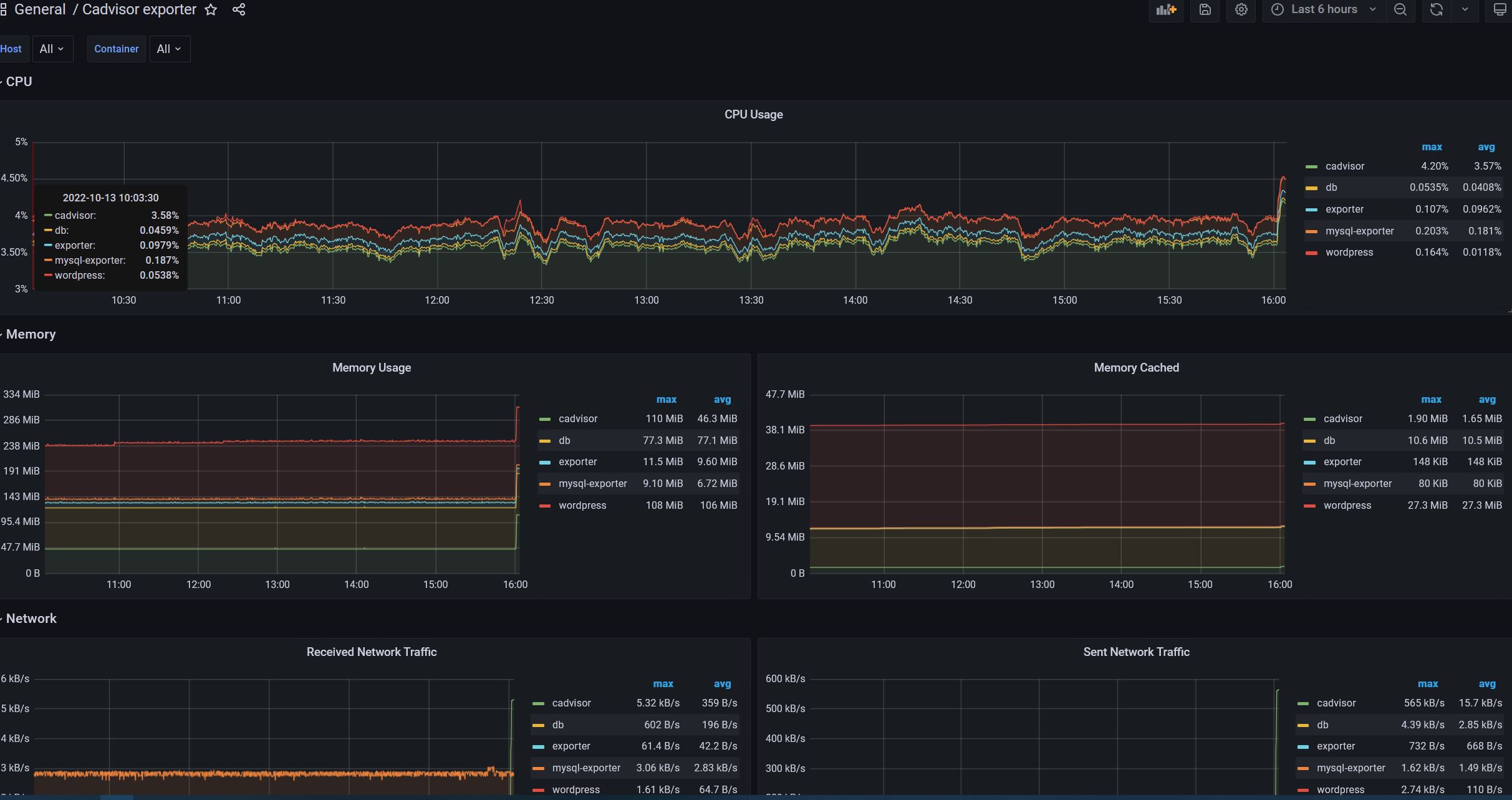This screenshot has width=1512, height=800.
Task: Open the CPU Usage panel title menu
Action: click(x=753, y=115)
